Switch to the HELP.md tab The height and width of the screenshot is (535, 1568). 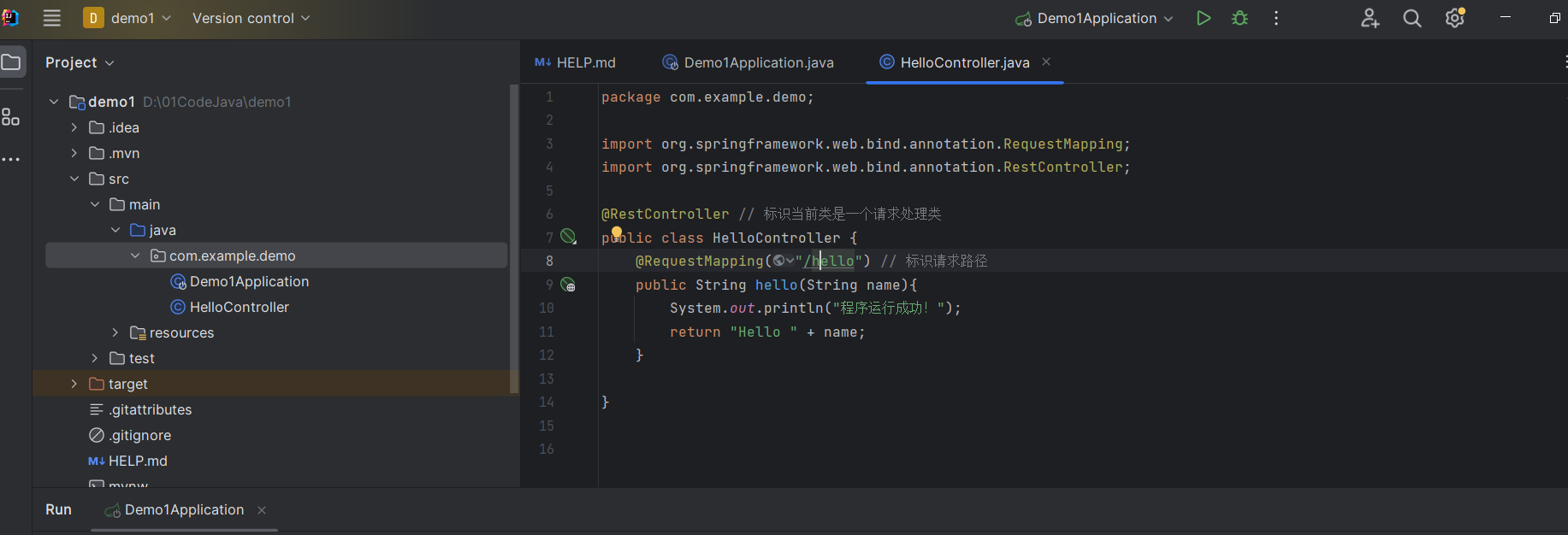(x=575, y=62)
